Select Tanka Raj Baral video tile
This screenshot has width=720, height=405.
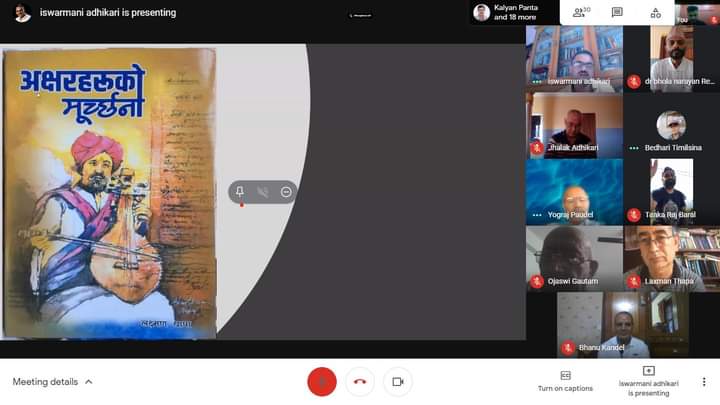click(x=672, y=192)
